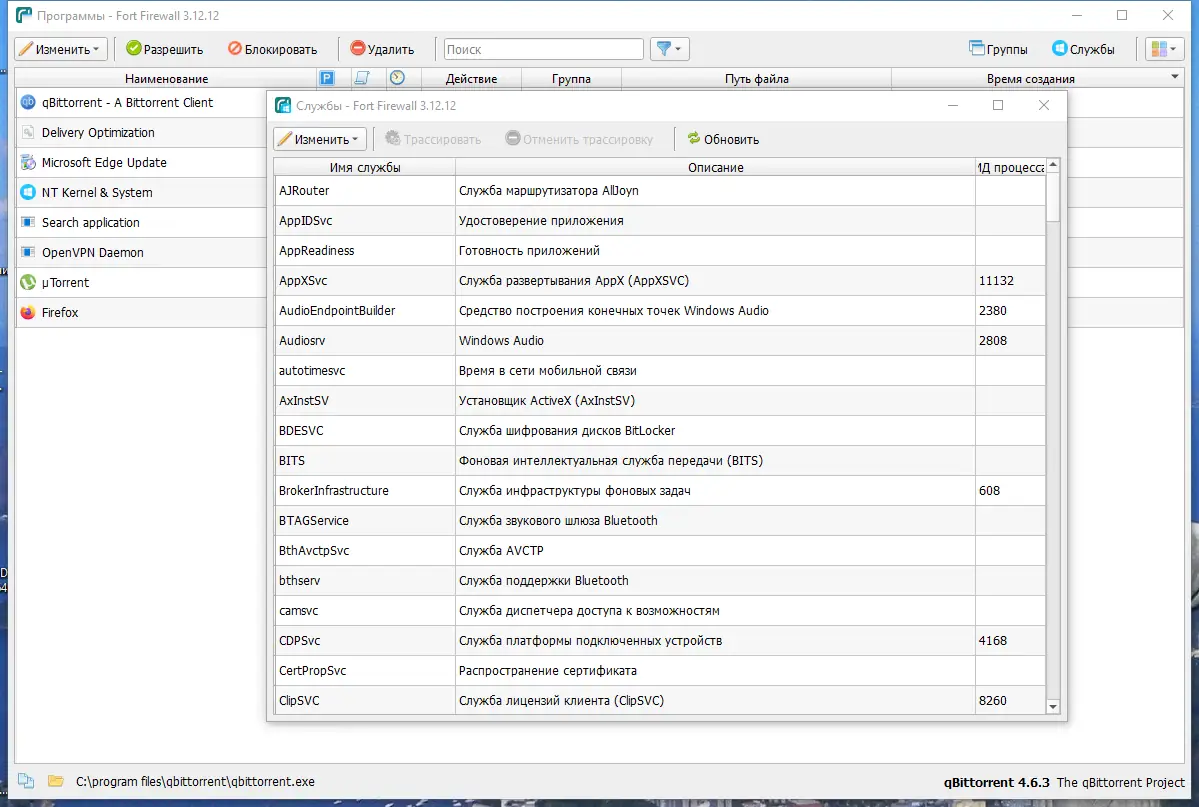Select ClipSVC service row

[x=659, y=700]
